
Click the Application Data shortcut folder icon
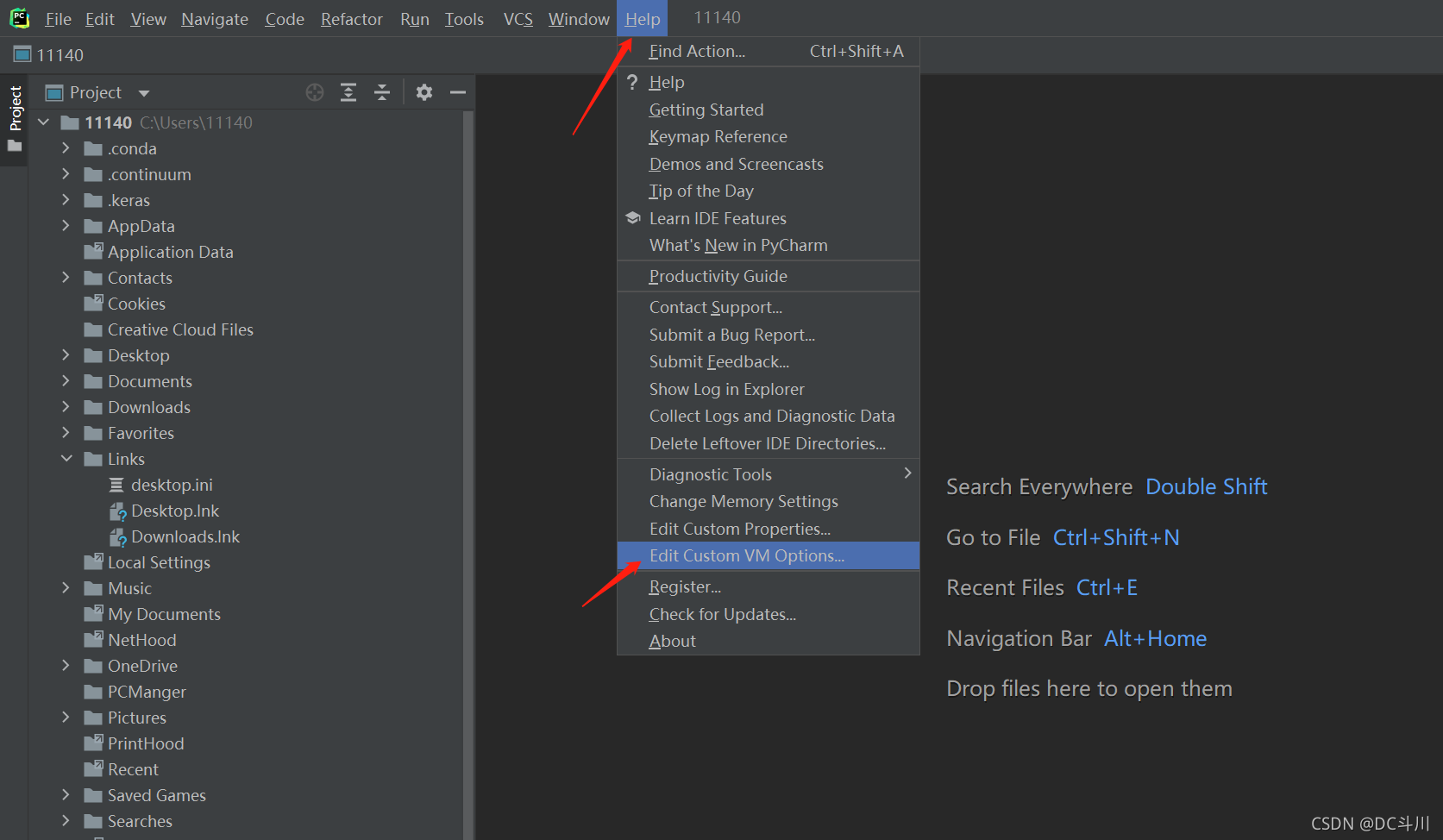coord(93,252)
